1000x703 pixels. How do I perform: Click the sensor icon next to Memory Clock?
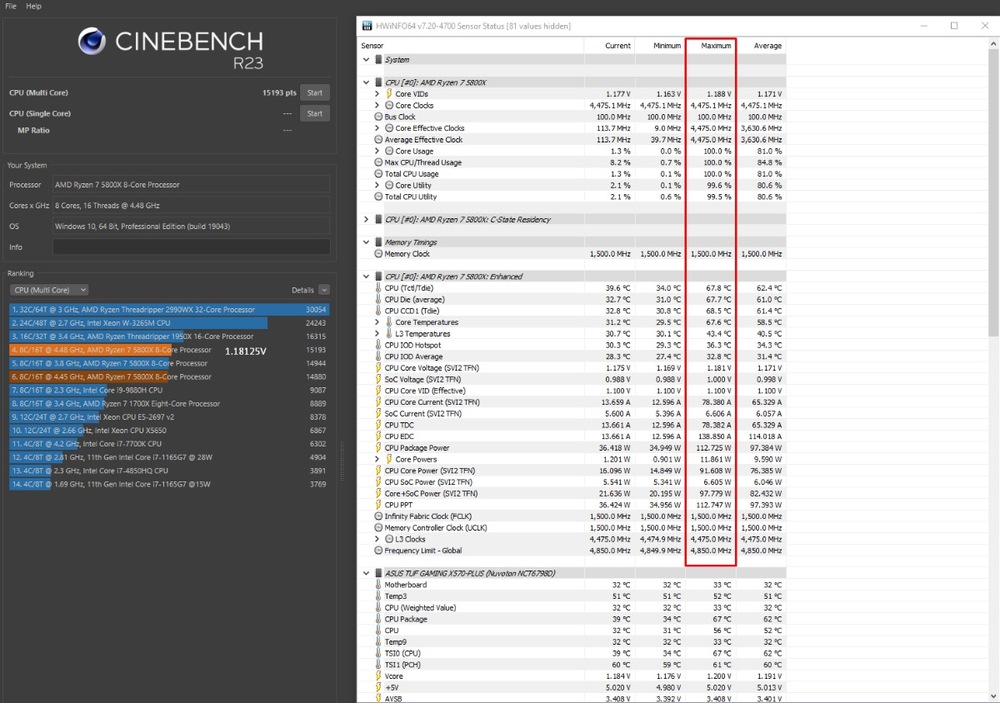(x=378, y=254)
